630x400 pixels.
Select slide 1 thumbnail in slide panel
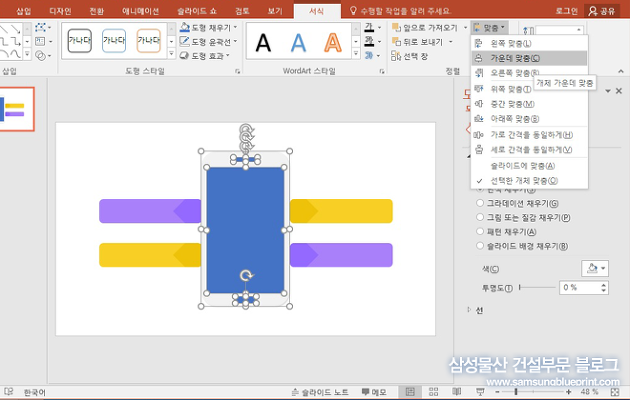17,109
